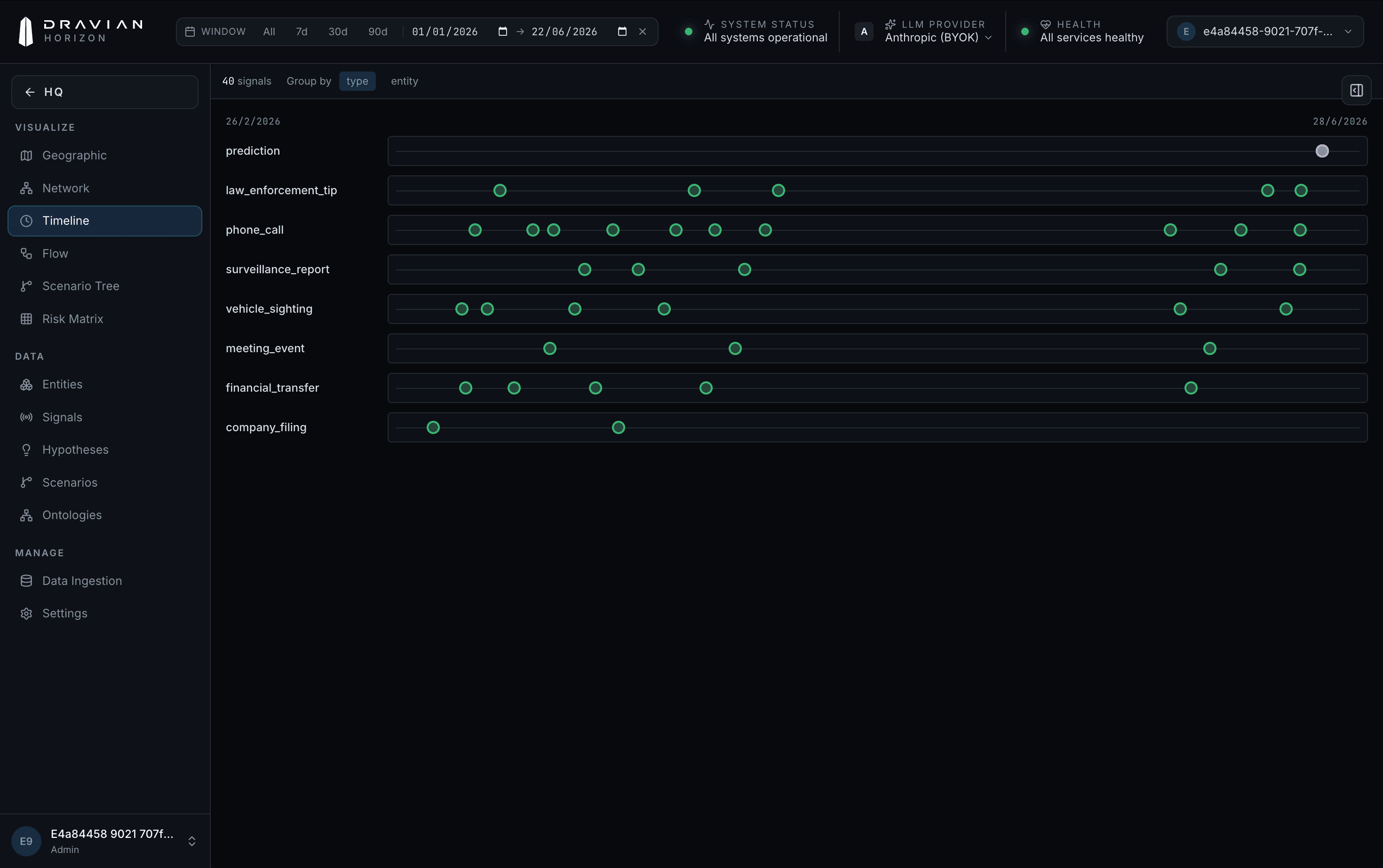
Task: Click the Entities icon in sidebar
Action: point(26,385)
